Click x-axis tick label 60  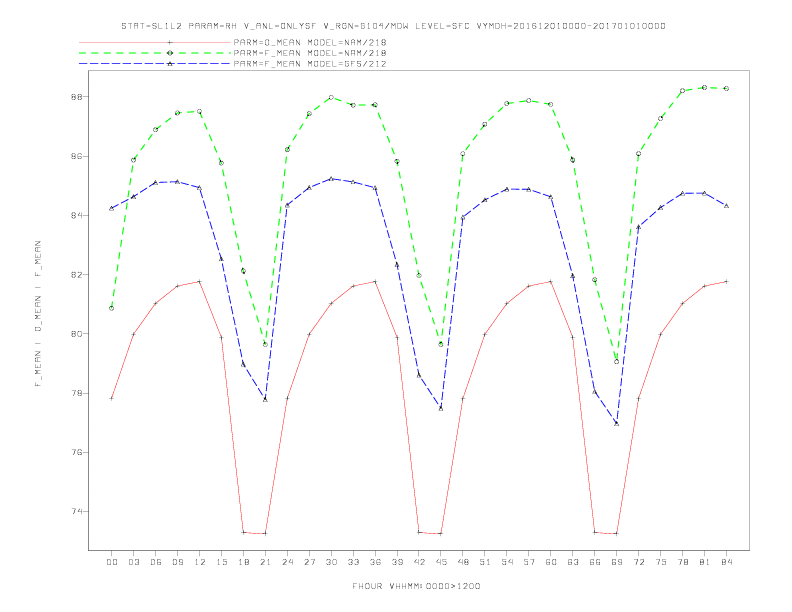pos(551,562)
